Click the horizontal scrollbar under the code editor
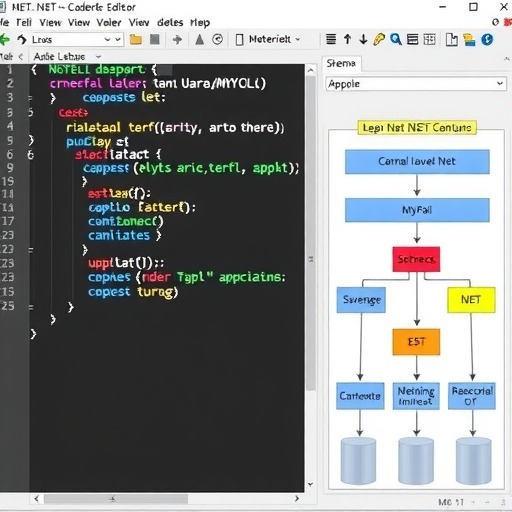512x512 pixels. [167, 499]
